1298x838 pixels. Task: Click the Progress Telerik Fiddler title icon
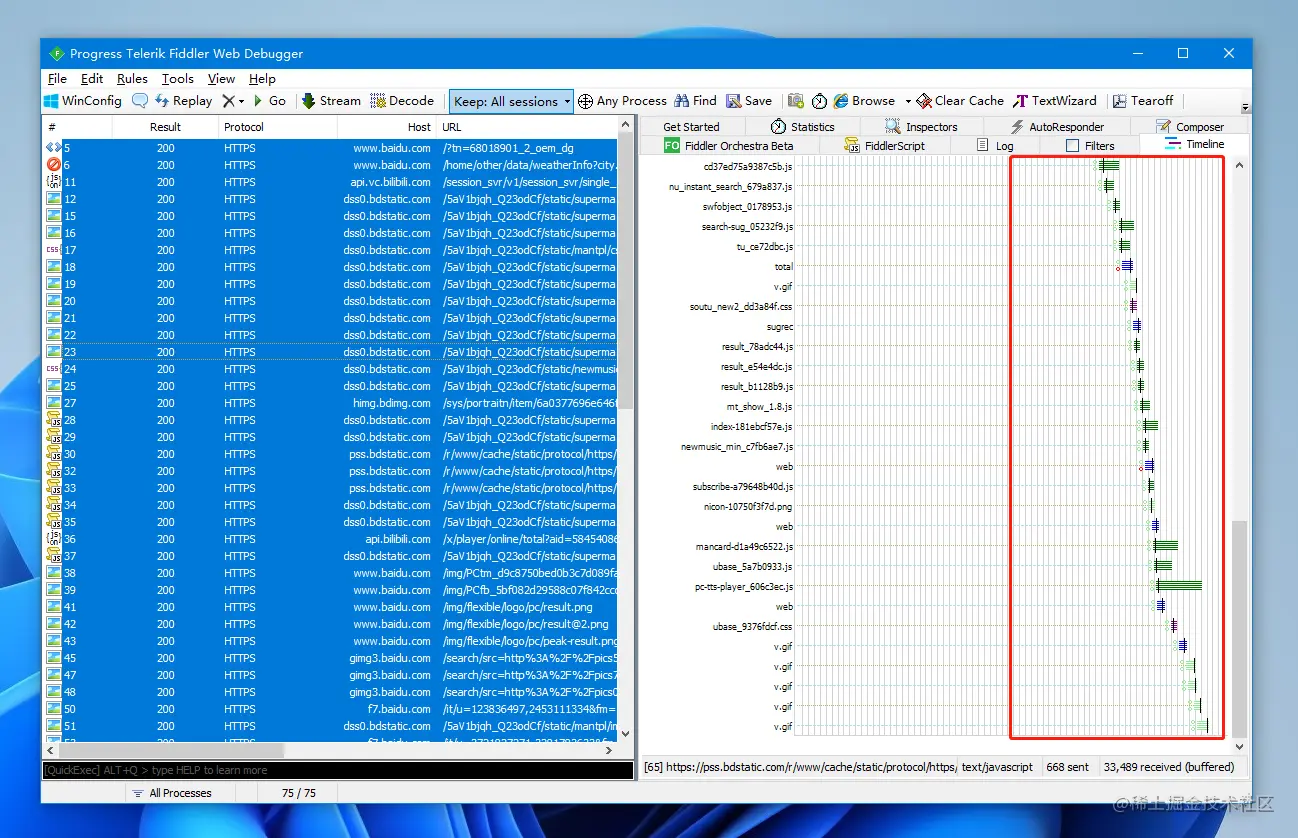tap(56, 54)
